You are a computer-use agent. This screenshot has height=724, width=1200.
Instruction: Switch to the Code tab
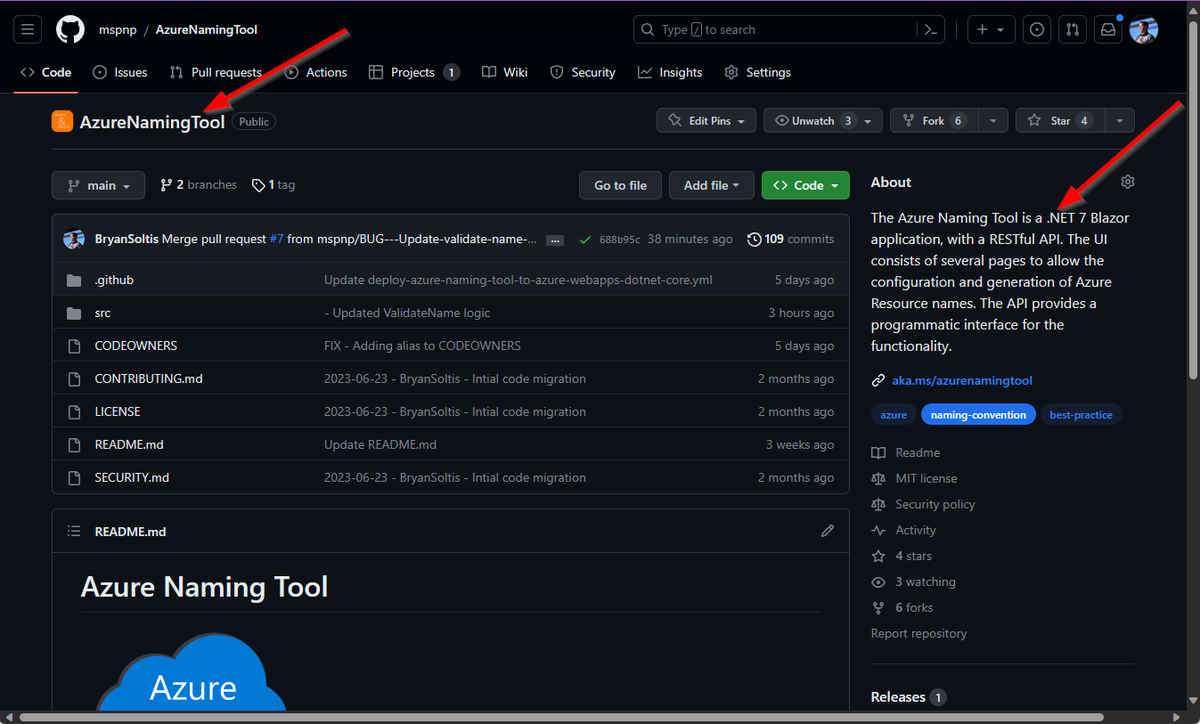coord(46,72)
